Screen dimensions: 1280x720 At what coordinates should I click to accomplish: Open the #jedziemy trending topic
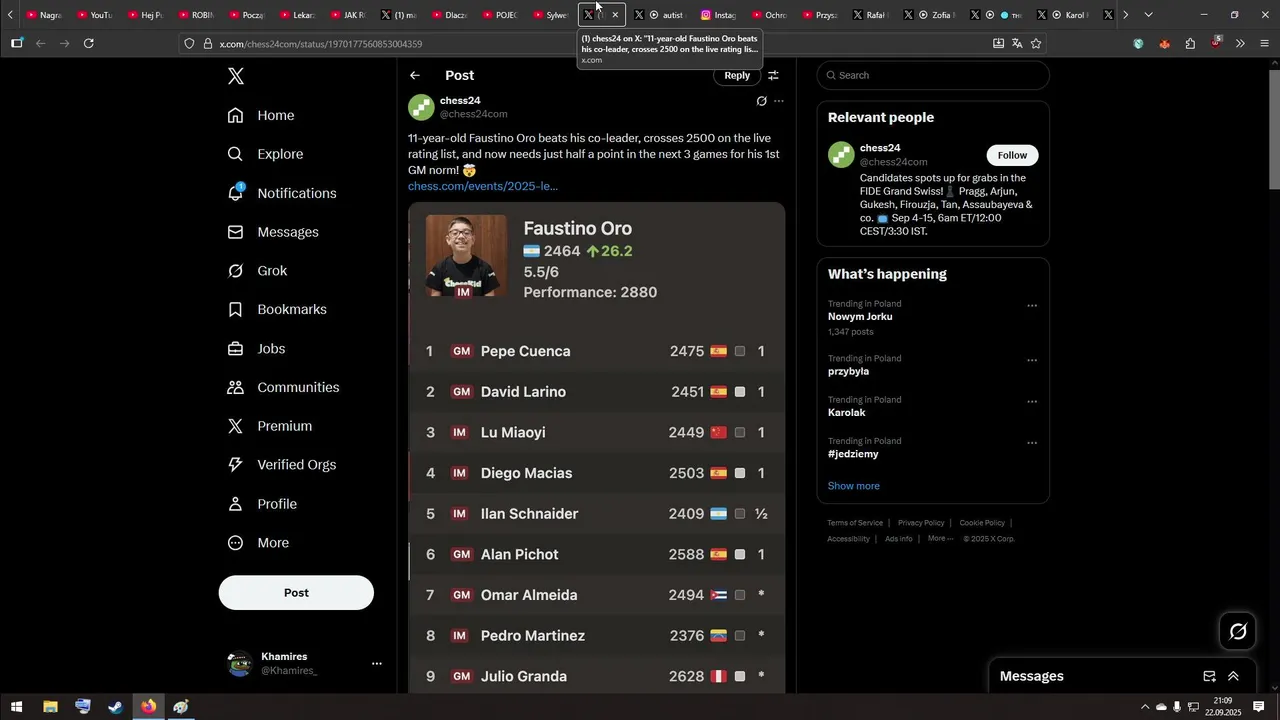853,454
